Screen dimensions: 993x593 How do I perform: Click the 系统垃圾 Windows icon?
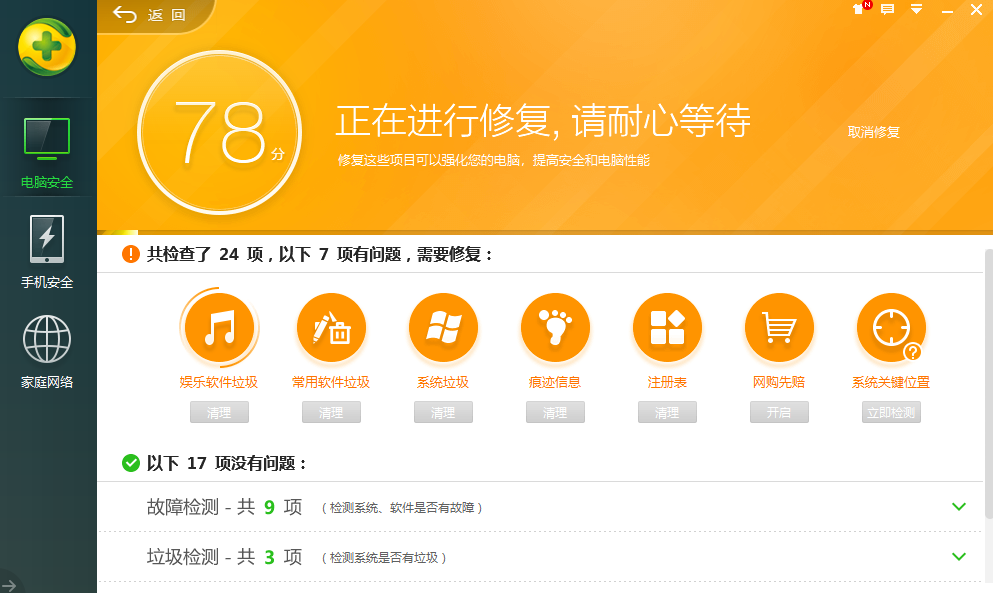(x=443, y=327)
